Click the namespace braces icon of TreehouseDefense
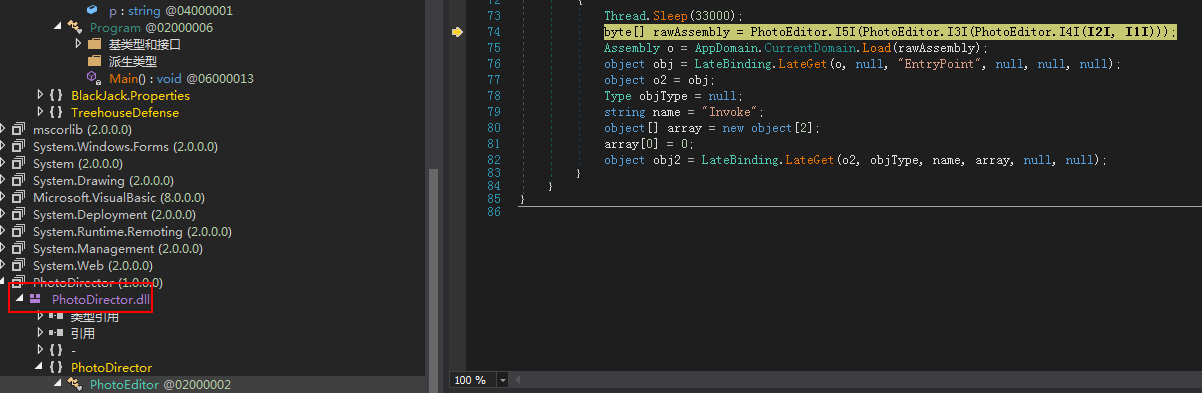This screenshot has height=393, width=1202. point(56,112)
